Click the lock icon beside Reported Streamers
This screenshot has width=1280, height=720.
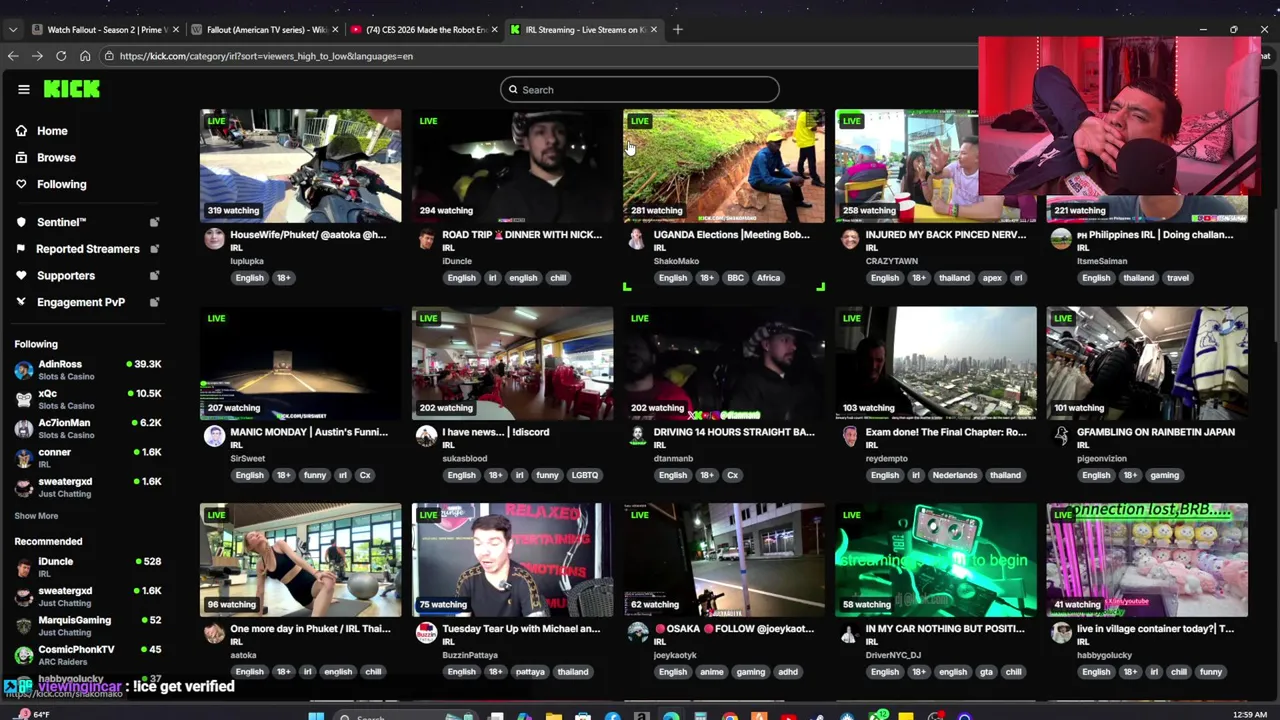tap(154, 249)
